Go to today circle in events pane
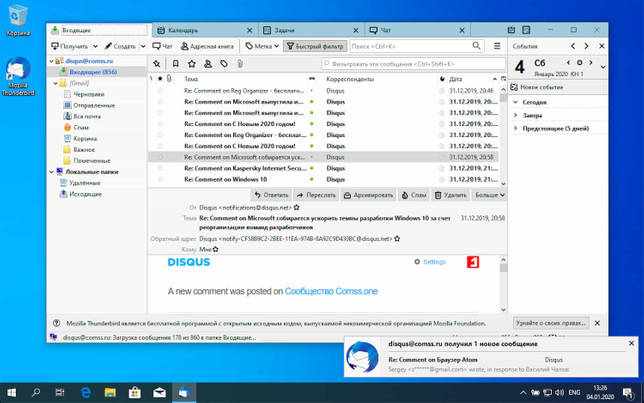Screen dimensions: 644x403 coord(580,63)
